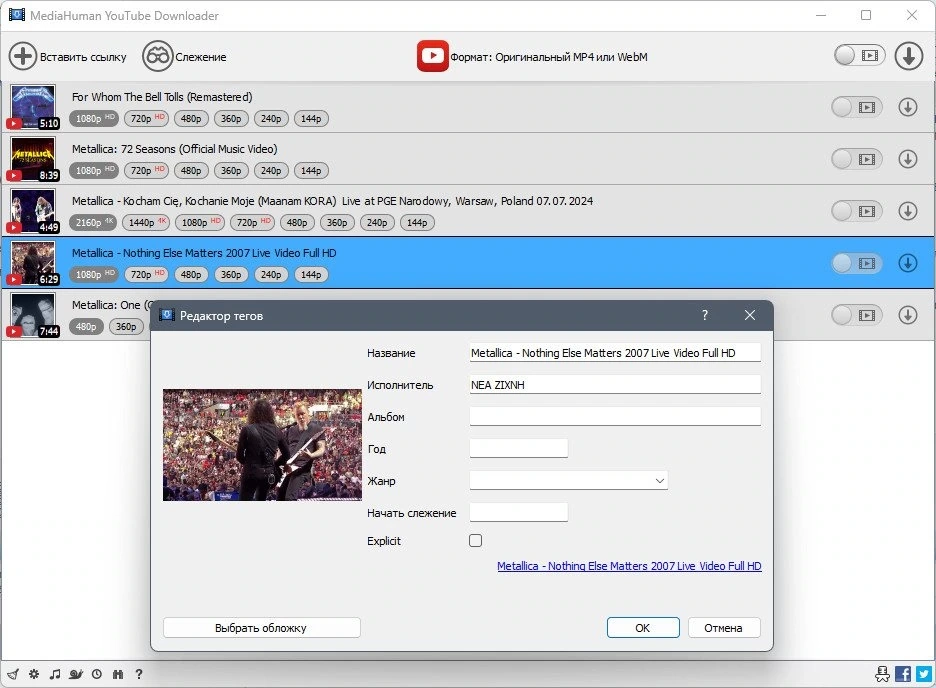Toggle global video switch in top toolbar
Screen dimensions: 936x688
coord(860,55)
